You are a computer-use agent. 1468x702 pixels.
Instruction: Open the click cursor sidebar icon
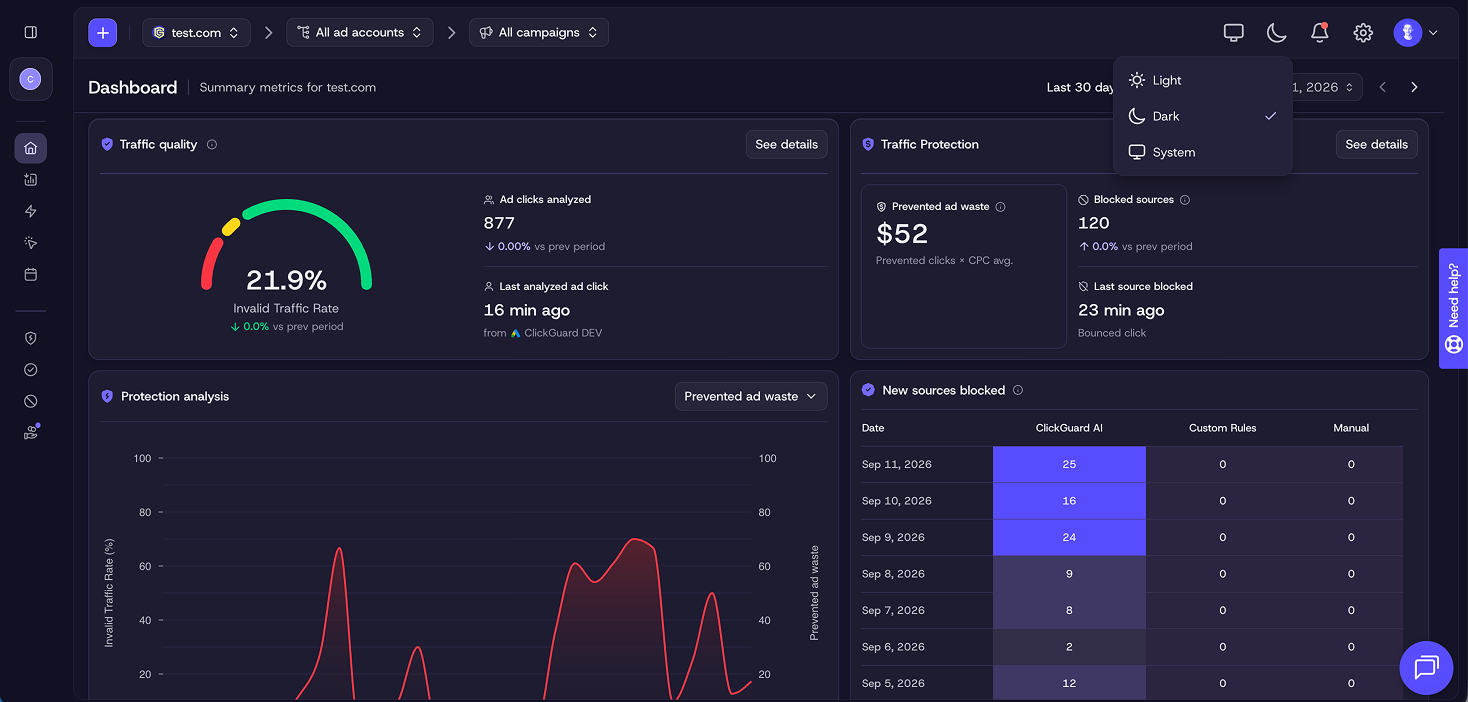click(x=30, y=243)
